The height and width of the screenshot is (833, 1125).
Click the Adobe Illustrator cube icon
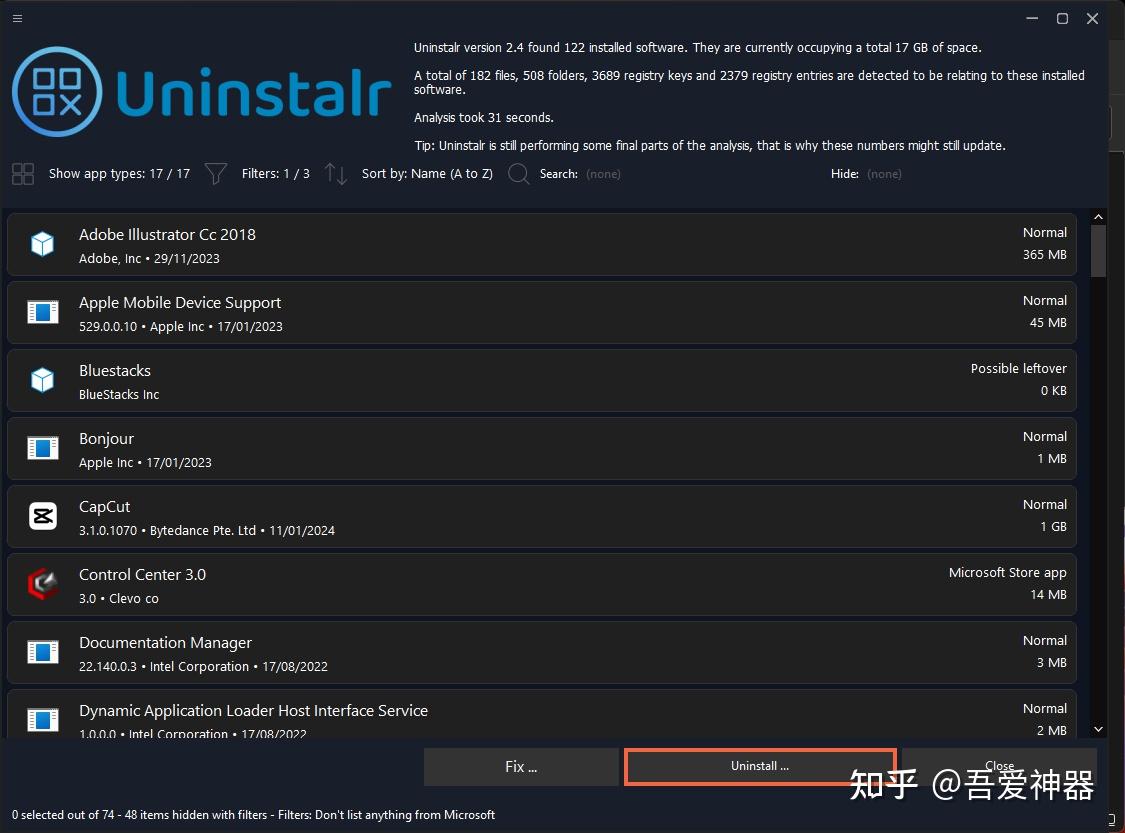tap(42, 245)
